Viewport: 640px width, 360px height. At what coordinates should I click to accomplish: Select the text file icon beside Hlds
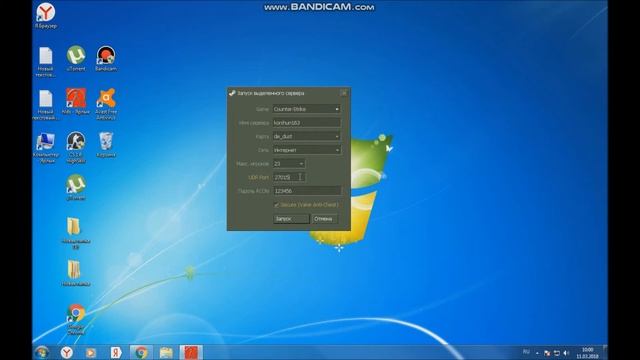click(45, 104)
